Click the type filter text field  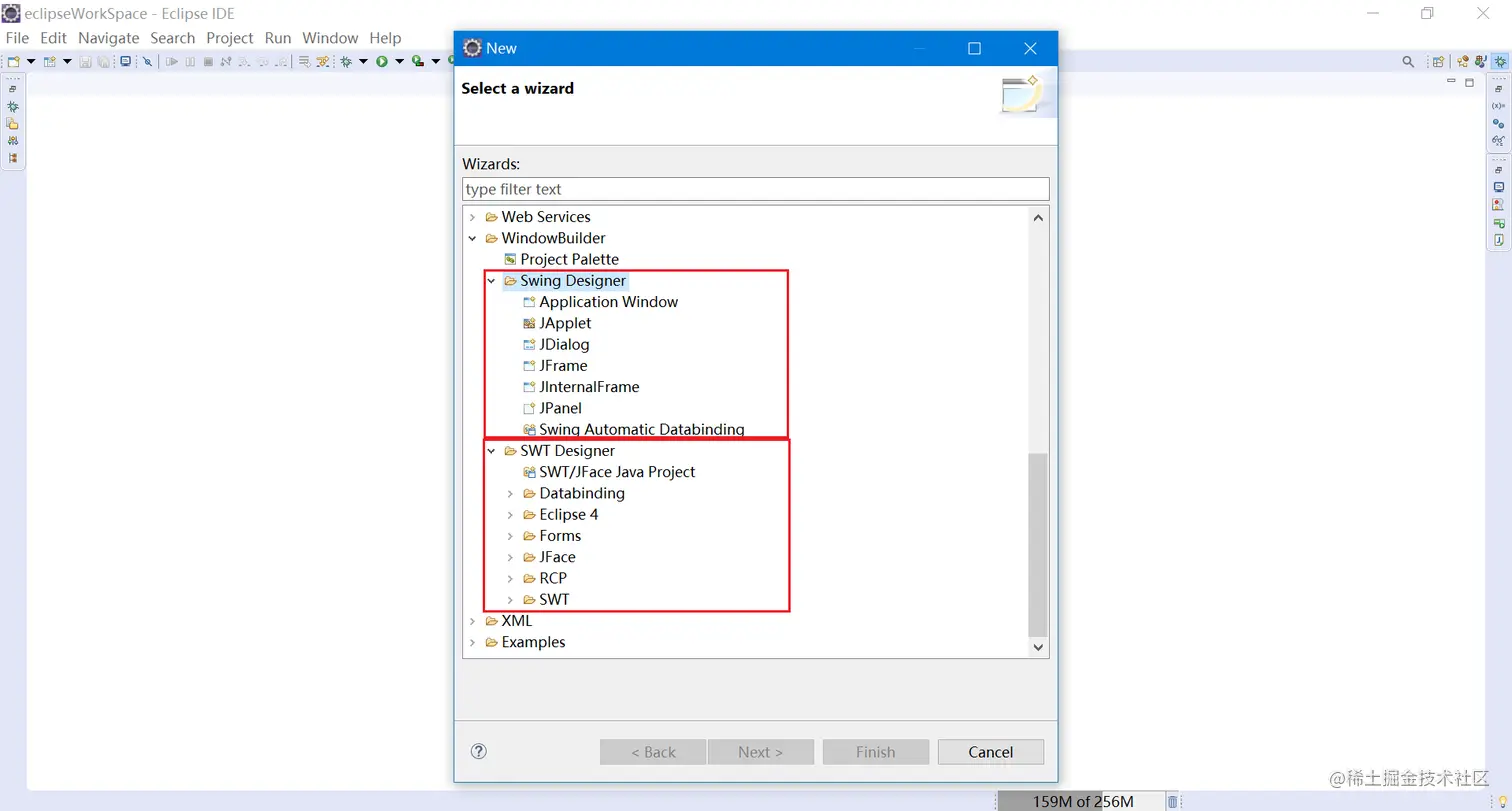(x=756, y=189)
